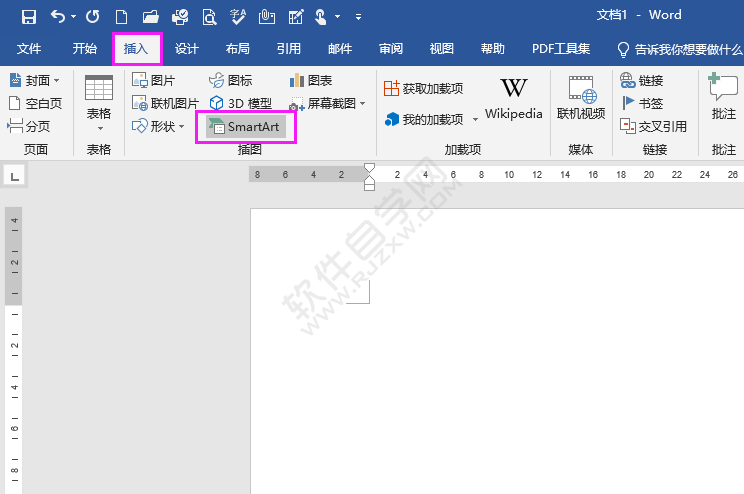Open the Touch/Mouse mode dropdown arrow
Viewport: 744px width, 494px height.
coord(337,17)
